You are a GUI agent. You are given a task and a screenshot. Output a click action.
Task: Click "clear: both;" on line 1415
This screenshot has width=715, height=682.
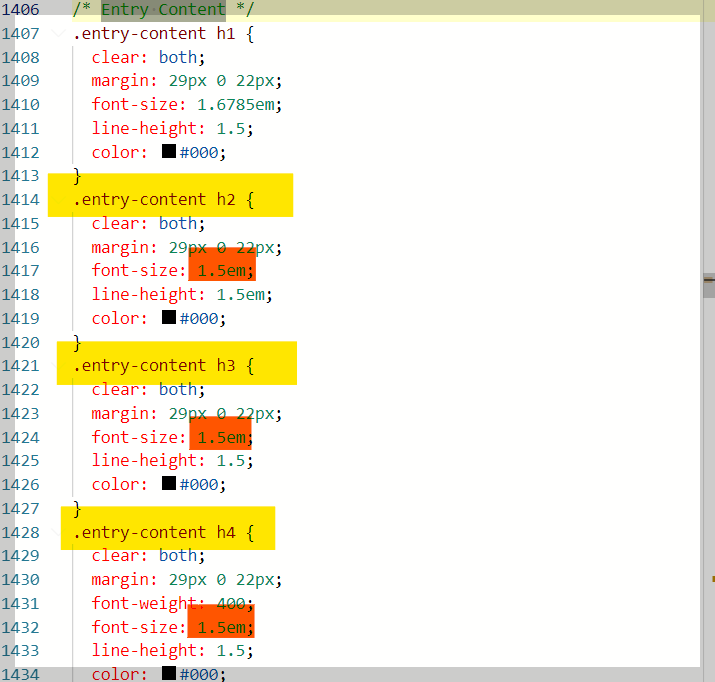[x=148, y=223]
